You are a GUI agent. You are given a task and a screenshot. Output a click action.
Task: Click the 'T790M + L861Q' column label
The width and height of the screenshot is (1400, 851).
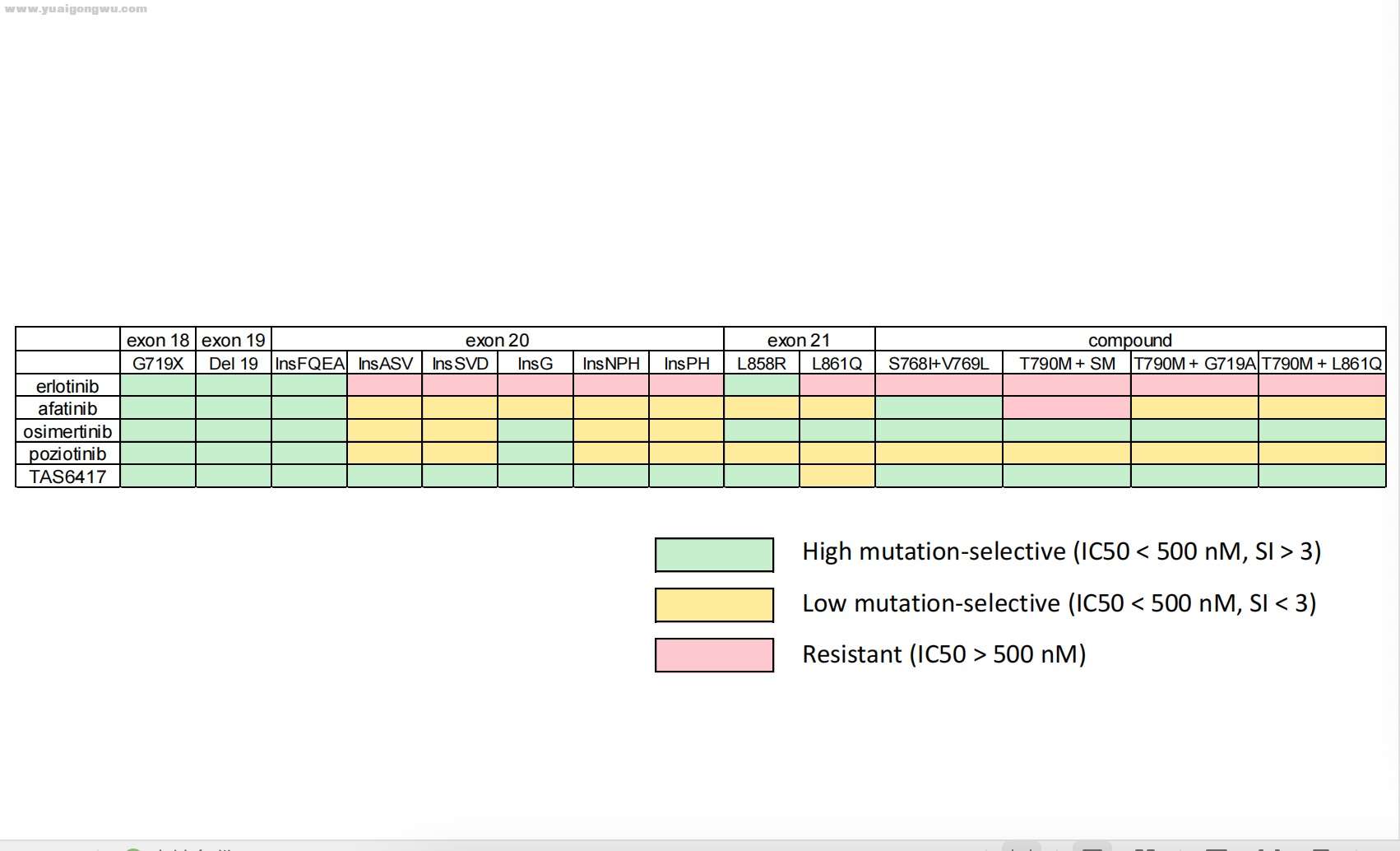tap(1323, 363)
